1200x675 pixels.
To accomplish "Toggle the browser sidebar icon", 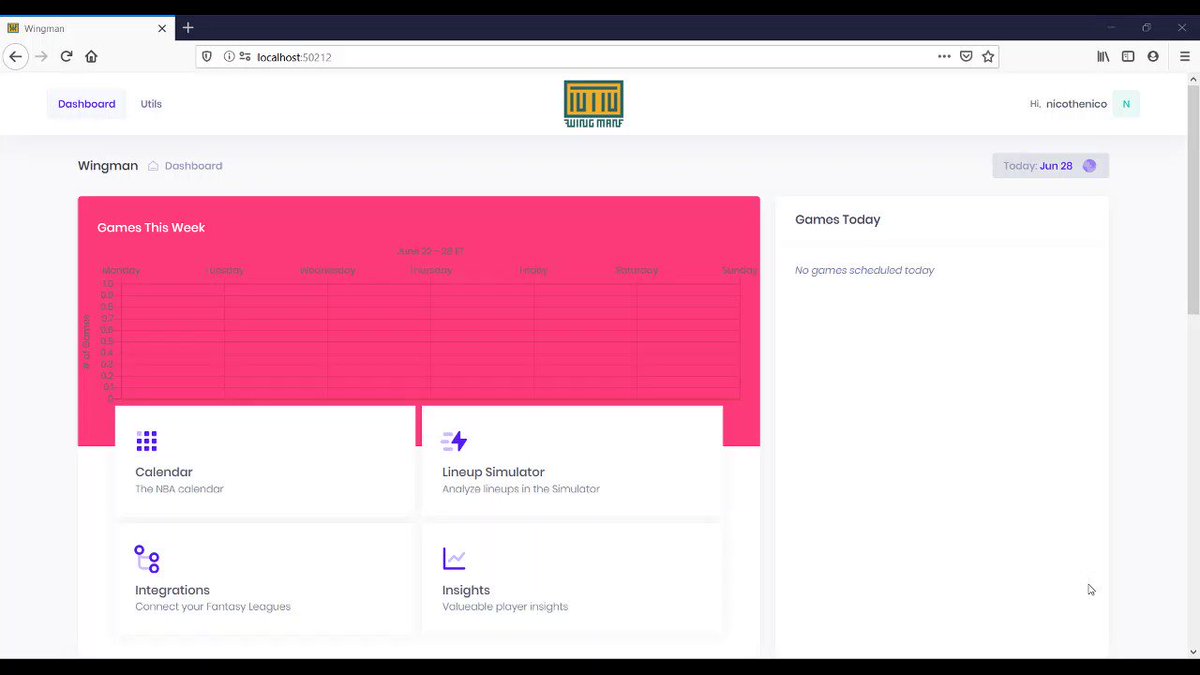I will pos(1128,57).
